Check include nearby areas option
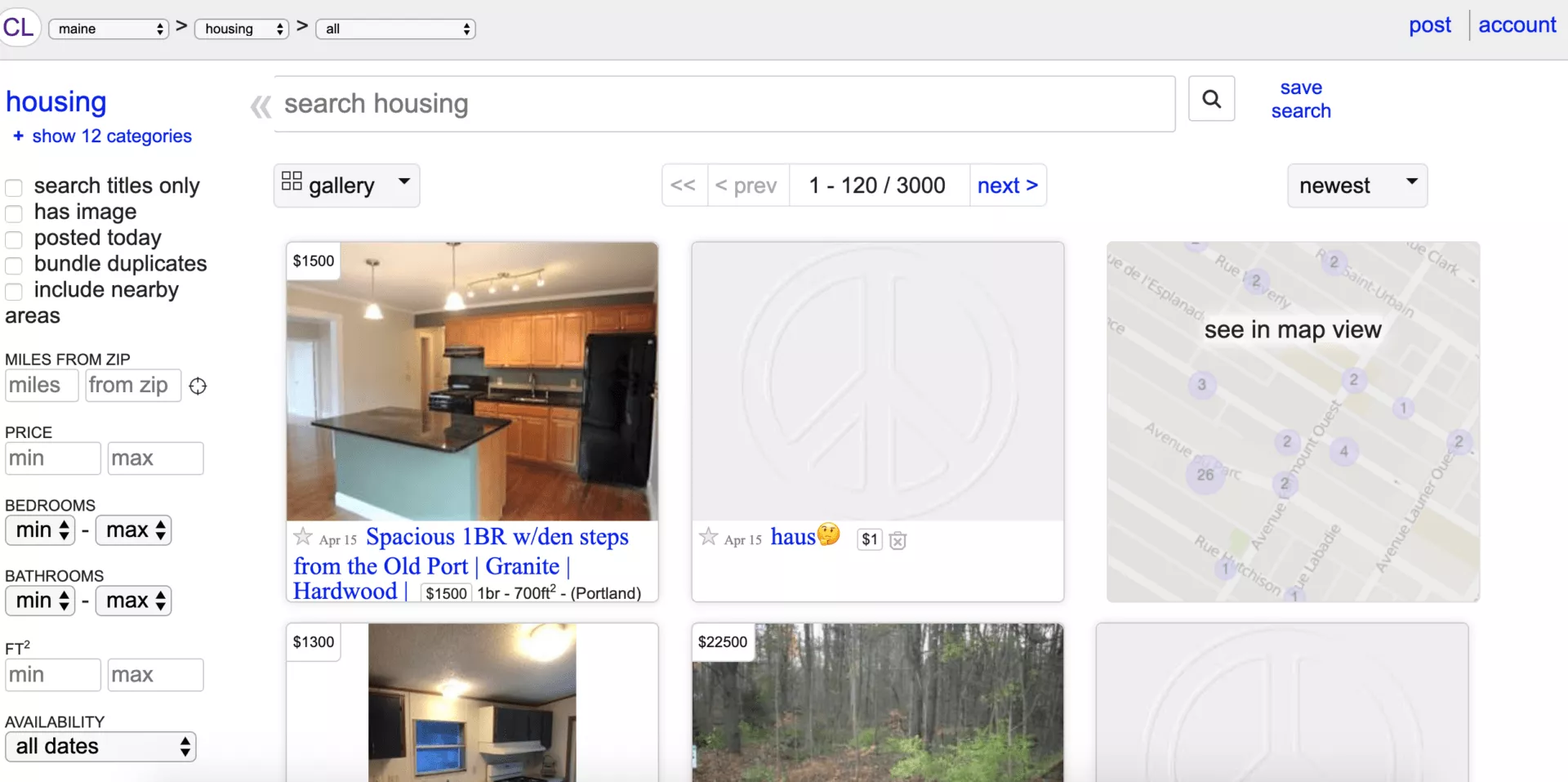The image size is (1568, 782). [14, 292]
